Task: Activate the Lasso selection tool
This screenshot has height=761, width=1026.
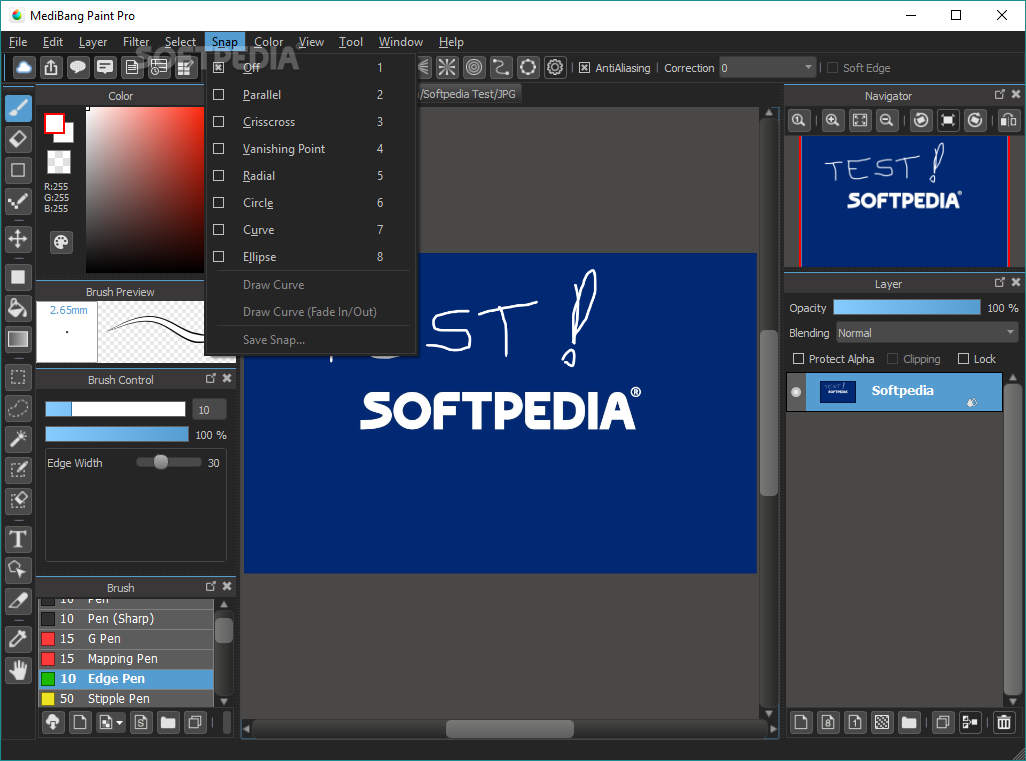Action: click(x=18, y=408)
